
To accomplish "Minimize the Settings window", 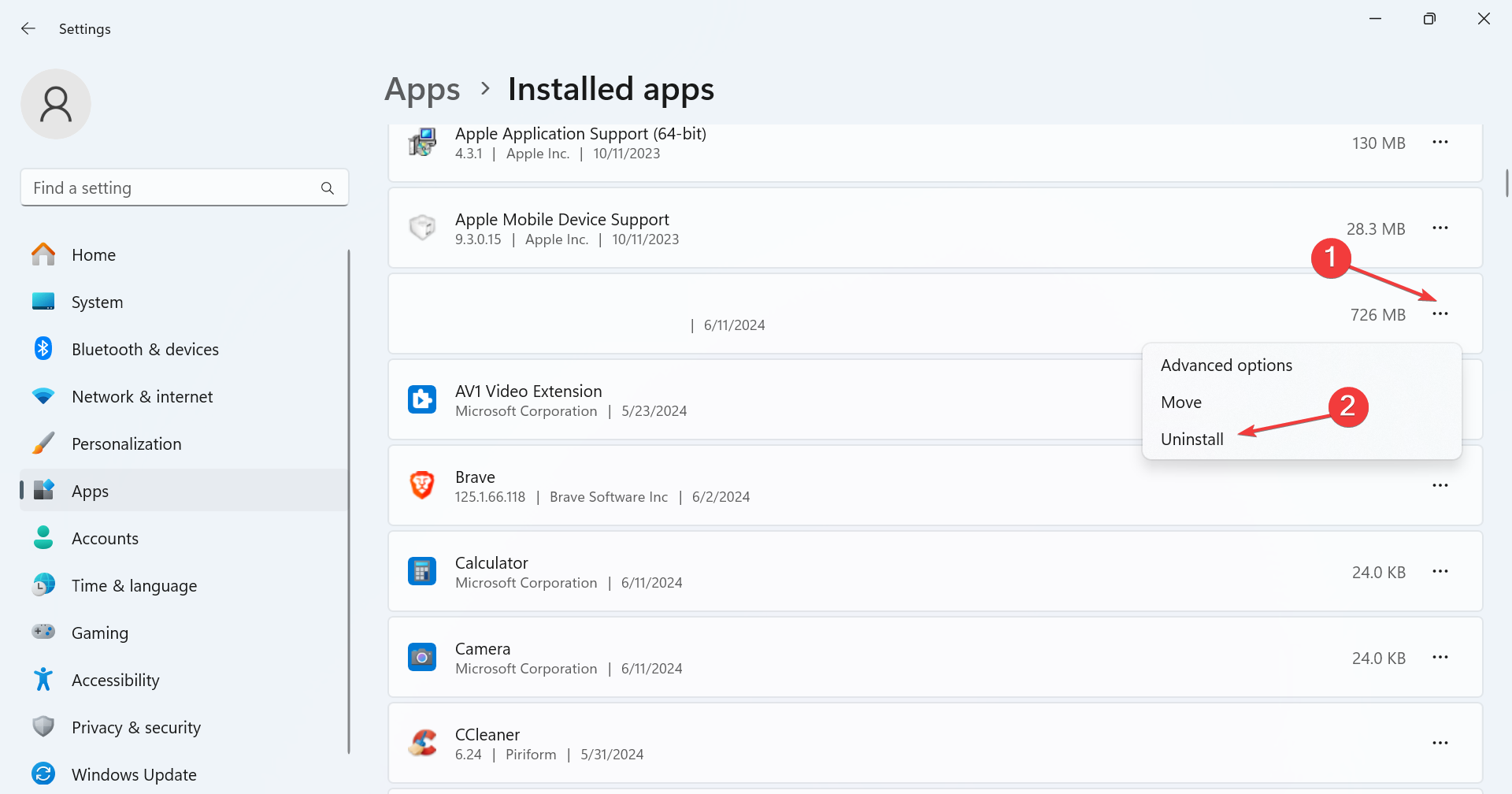I will pyautogui.click(x=1376, y=19).
